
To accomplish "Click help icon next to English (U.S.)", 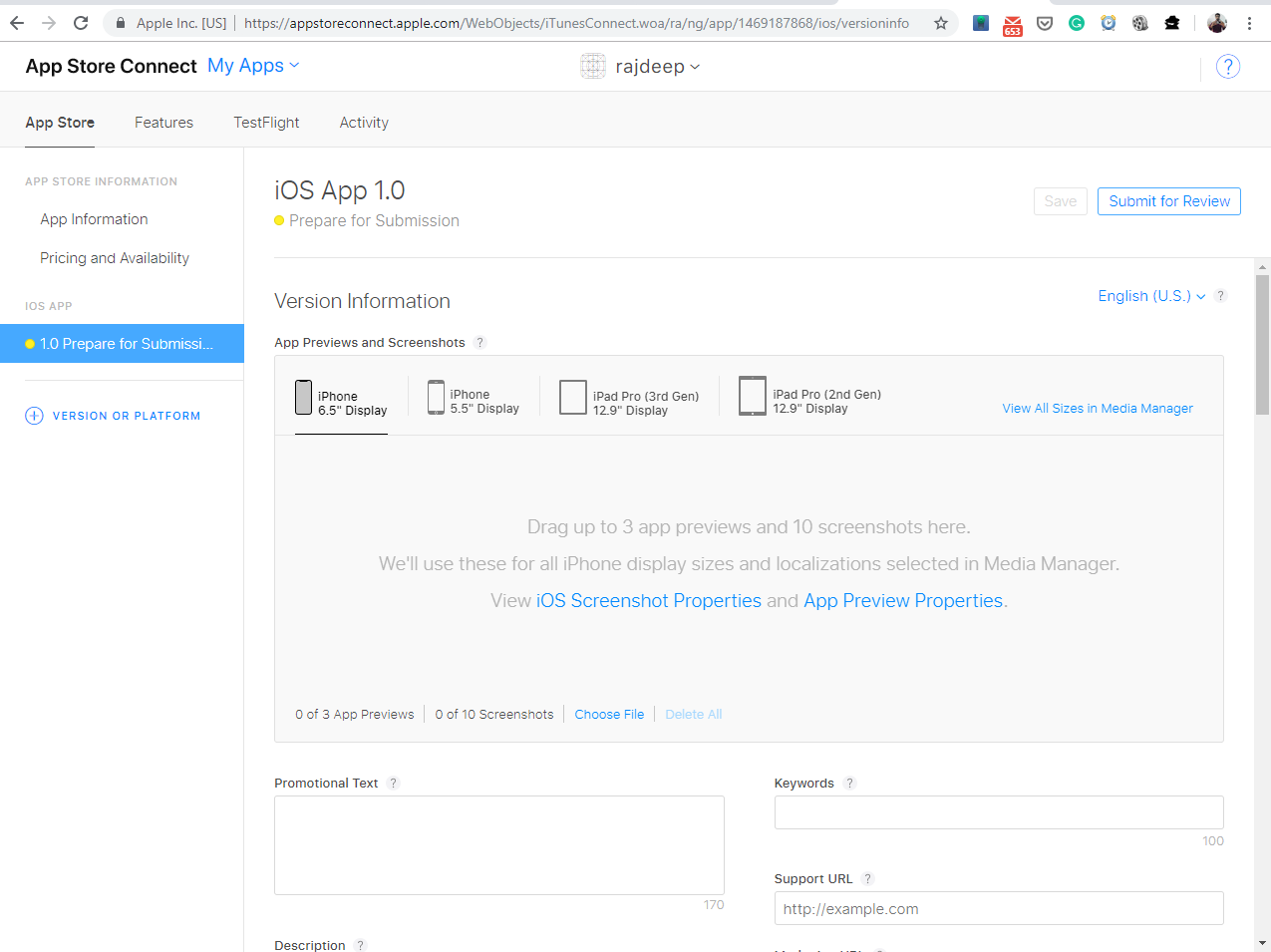I will coord(1220,295).
